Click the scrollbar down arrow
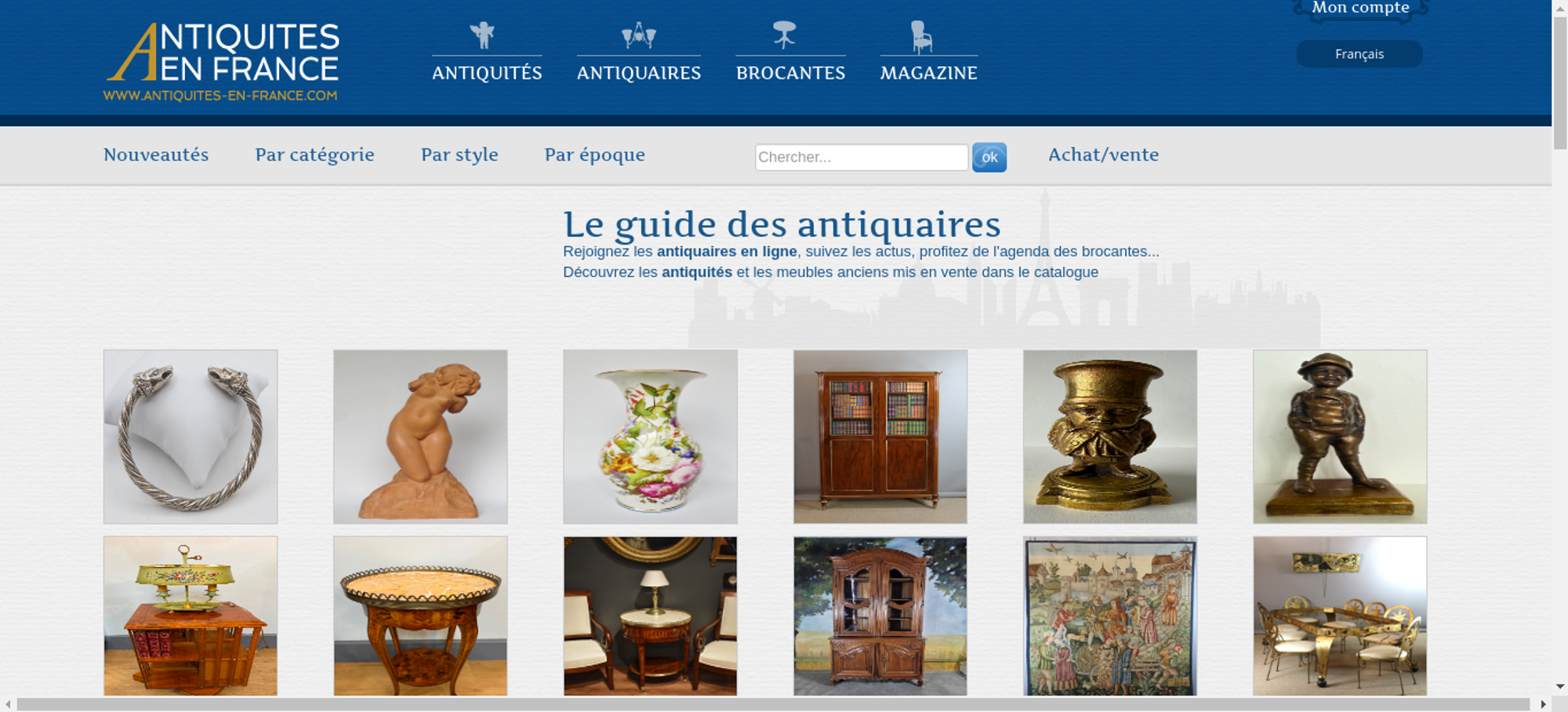 coord(1559,687)
